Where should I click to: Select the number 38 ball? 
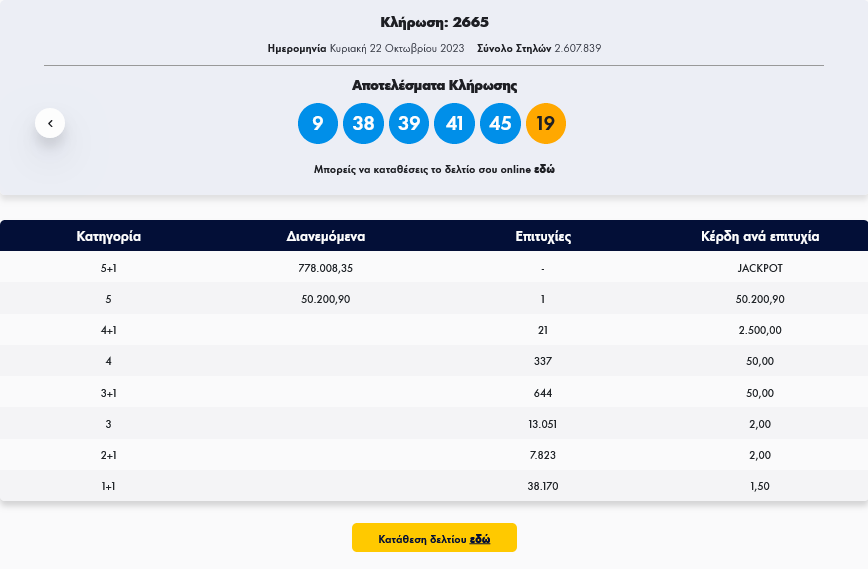[x=363, y=124]
